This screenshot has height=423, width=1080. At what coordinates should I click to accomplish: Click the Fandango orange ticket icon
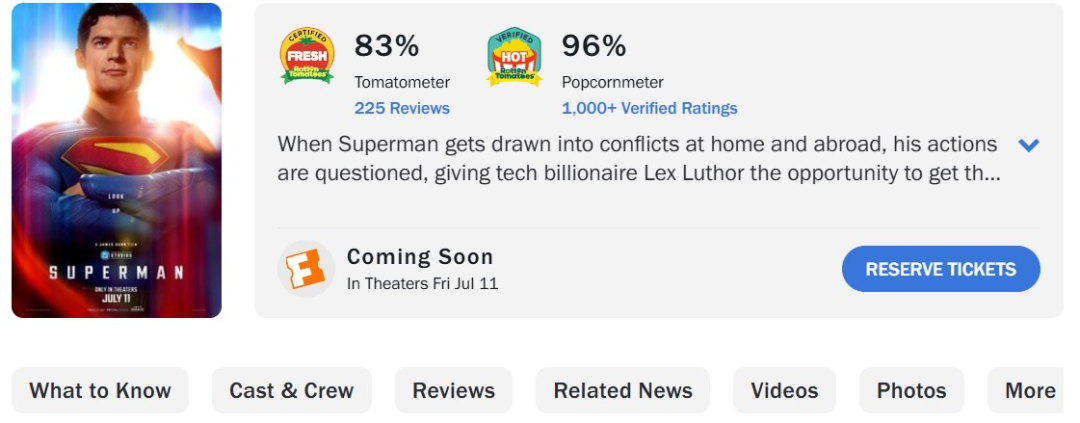click(306, 269)
